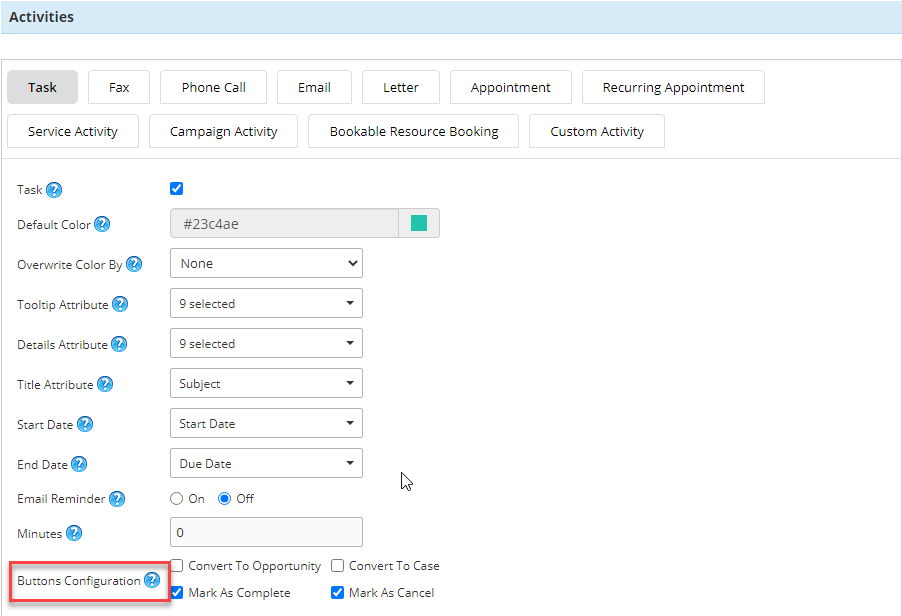Image resolution: width=902 pixels, height=616 pixels.
Task: Click the teal Default Color swatch
Action: pyautogui.click(x=419, y=223)
